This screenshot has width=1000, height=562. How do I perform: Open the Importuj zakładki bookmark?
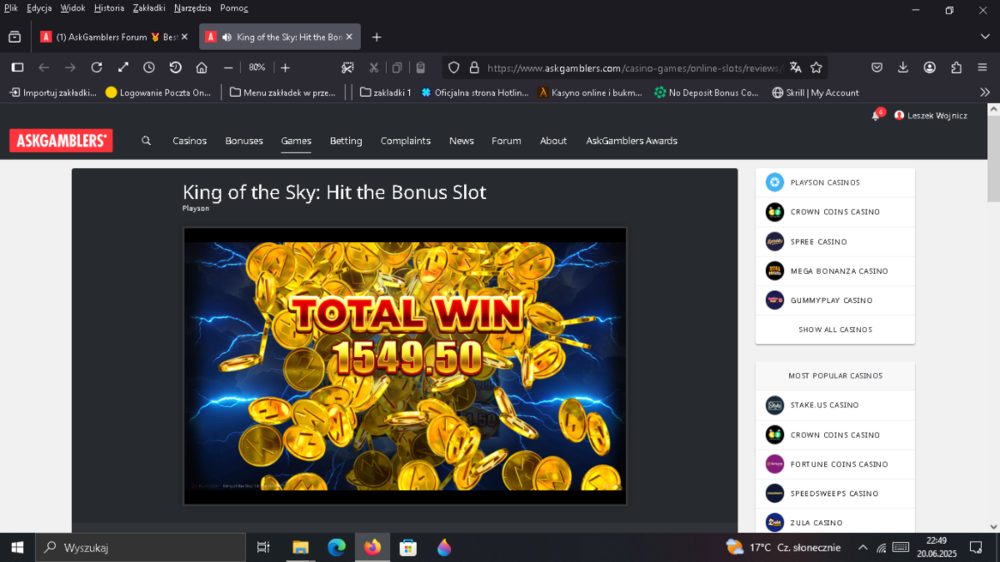click(x=52, y=92)
